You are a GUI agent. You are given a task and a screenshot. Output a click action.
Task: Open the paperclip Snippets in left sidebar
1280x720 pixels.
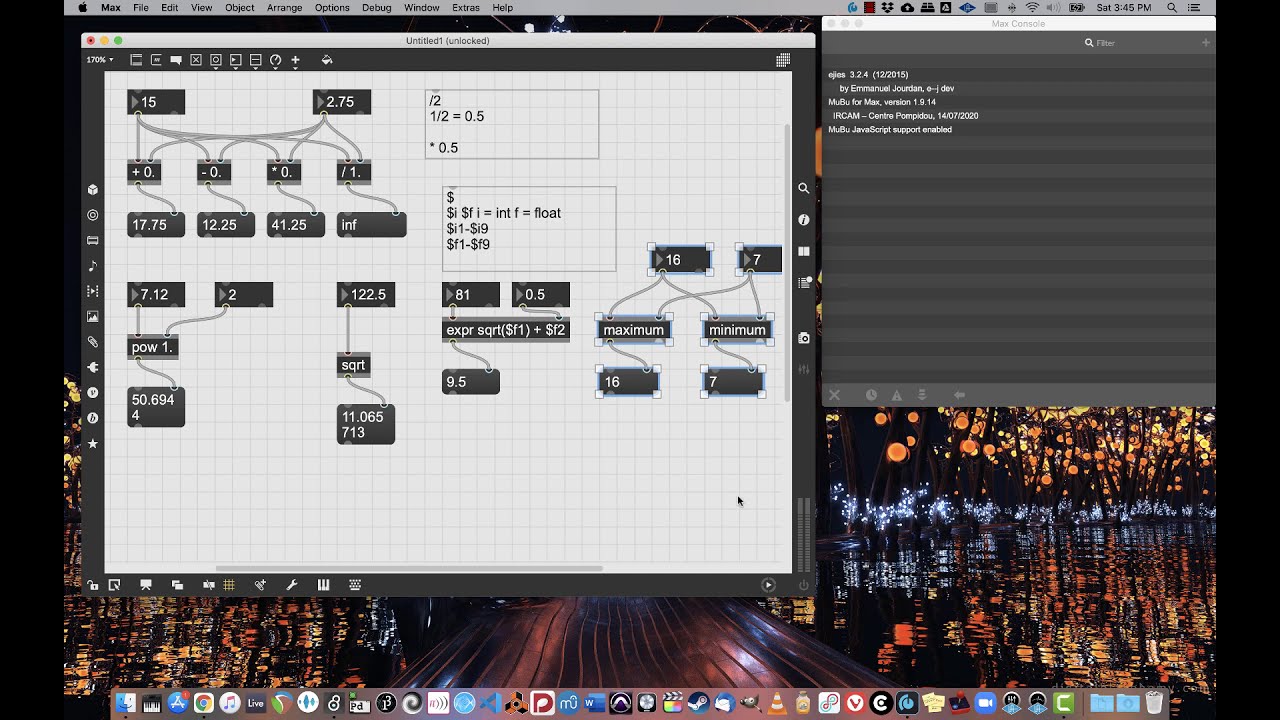pos(93,342)
